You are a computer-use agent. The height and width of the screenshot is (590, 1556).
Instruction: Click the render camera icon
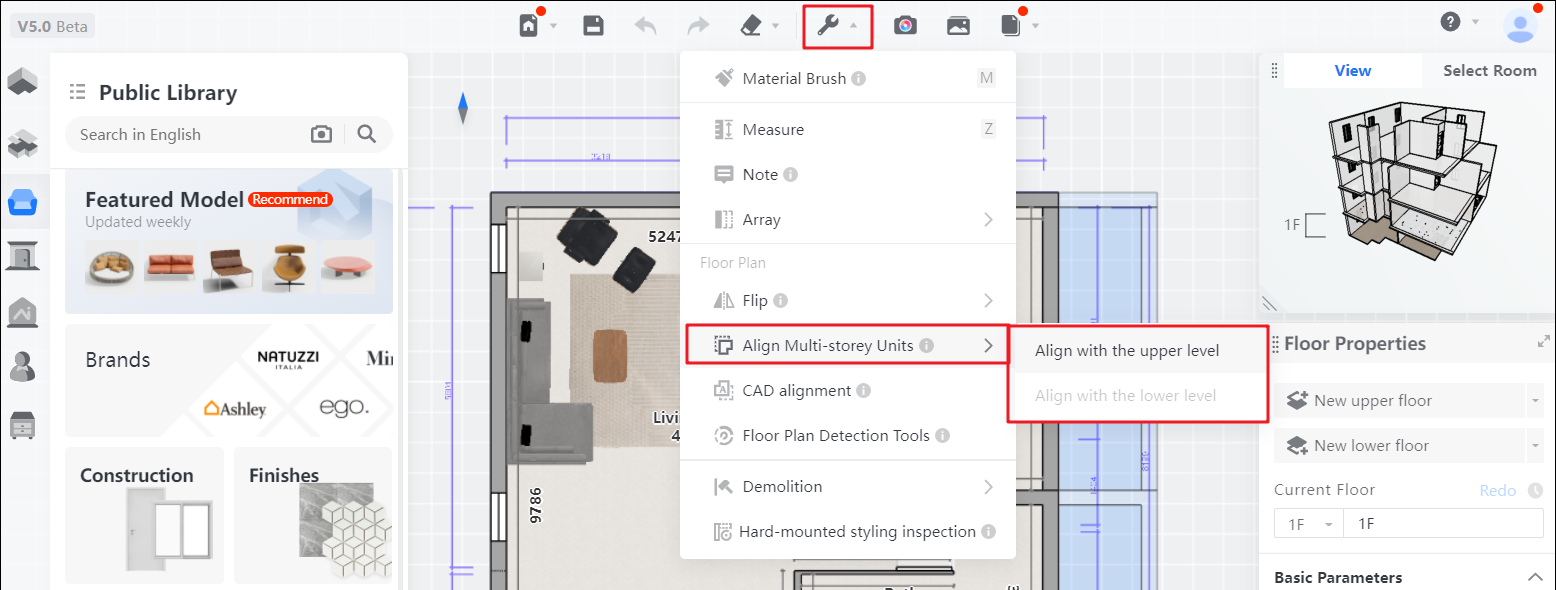pyautogui.click(x=905, y=26)
